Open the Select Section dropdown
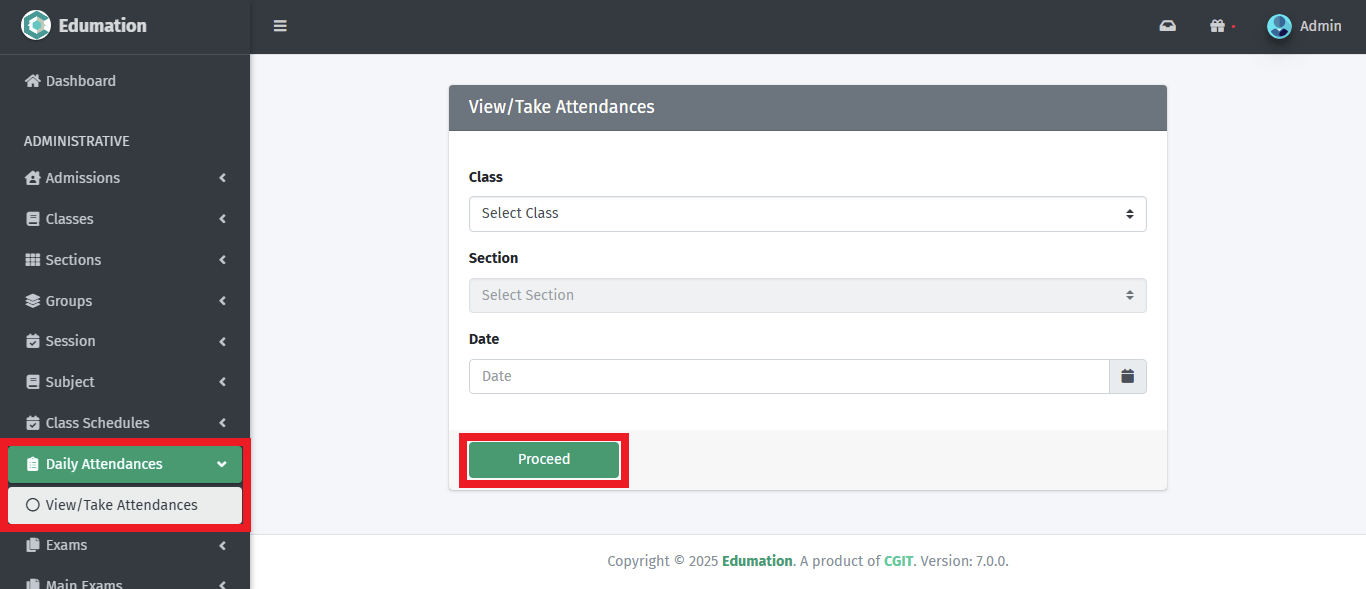The image size is (1366, 589). (807, 295)
